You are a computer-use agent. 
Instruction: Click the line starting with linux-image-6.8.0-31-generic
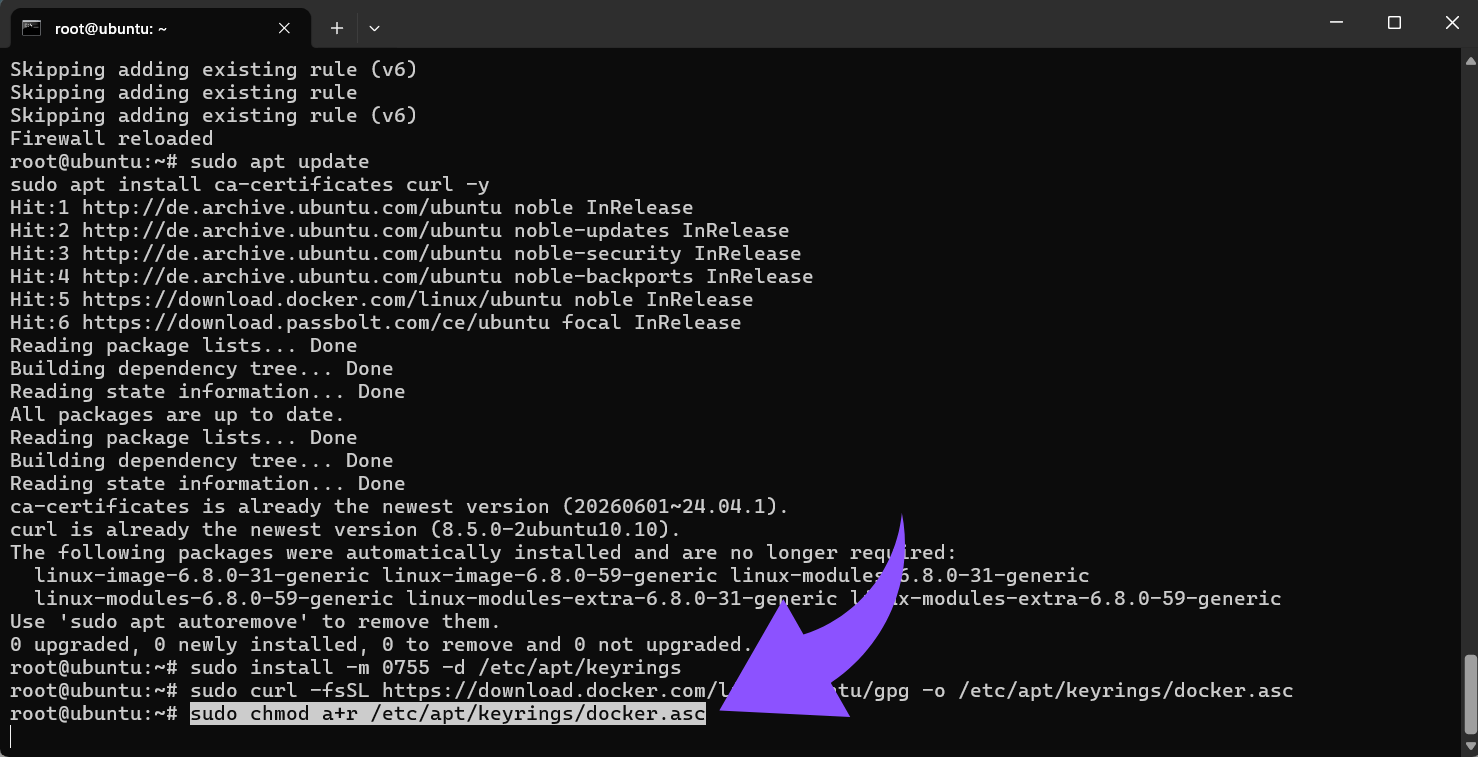coord(562,575)
